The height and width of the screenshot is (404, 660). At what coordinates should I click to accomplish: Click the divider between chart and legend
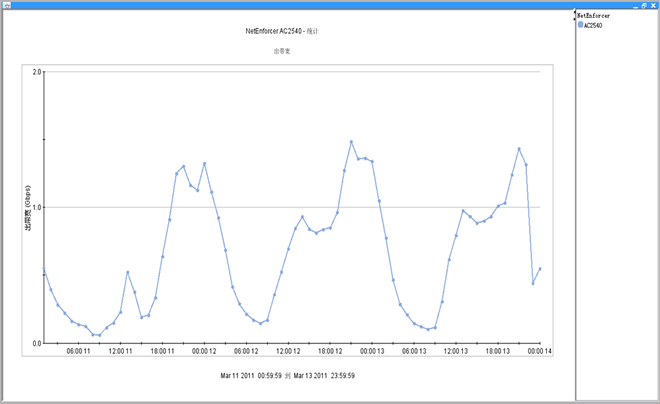point(574,200)
